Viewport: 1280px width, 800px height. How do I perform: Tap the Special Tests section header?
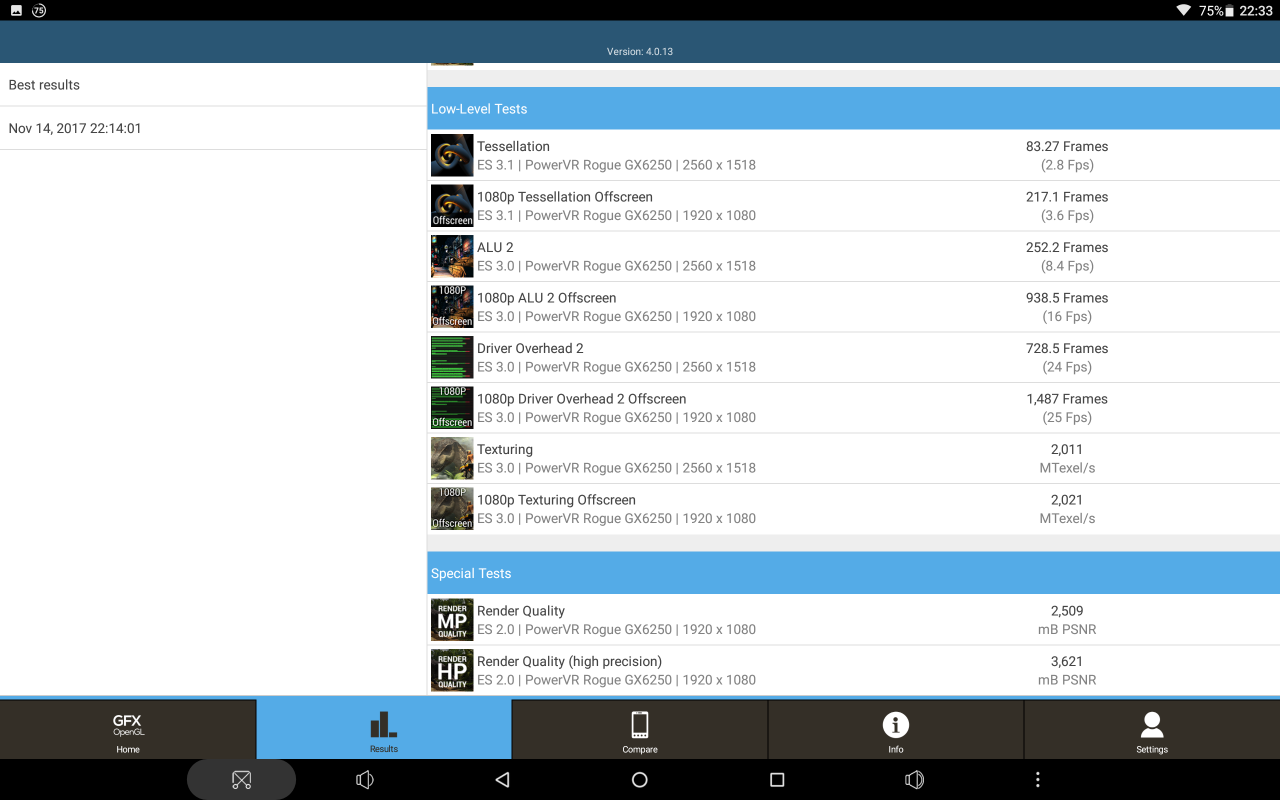pos(853,573)
